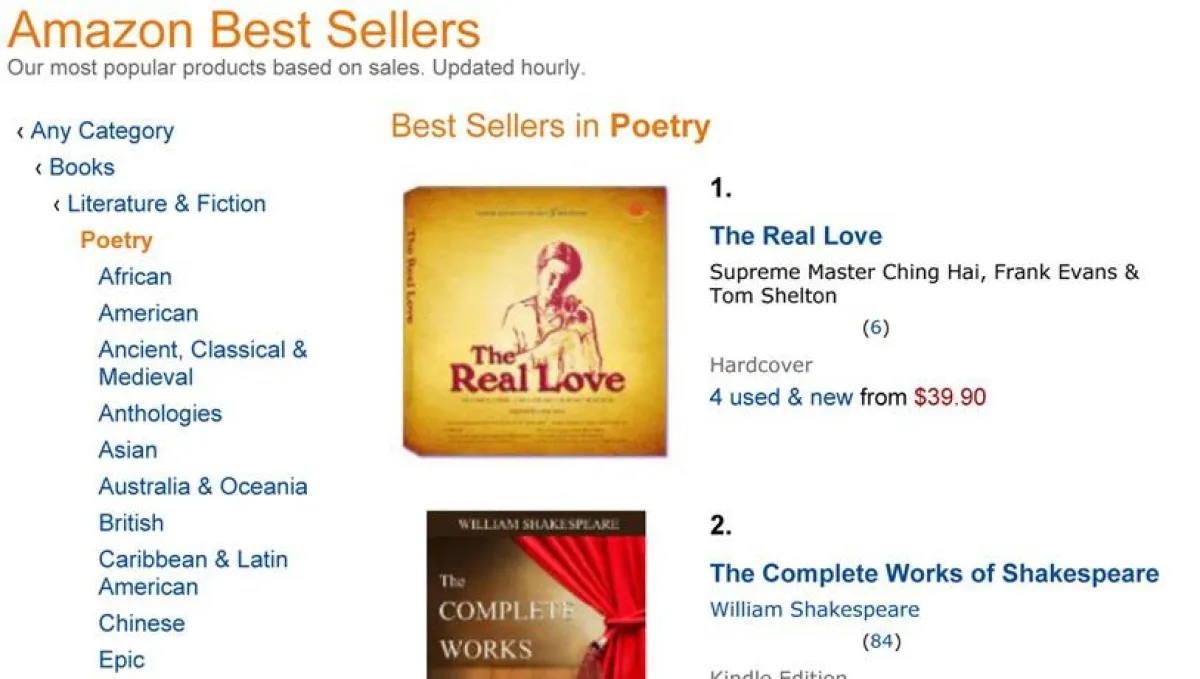The height and width of the screenshot is (679, 1200).
Task: Select the Asian poetry subcategory
Action: (127, 450)
